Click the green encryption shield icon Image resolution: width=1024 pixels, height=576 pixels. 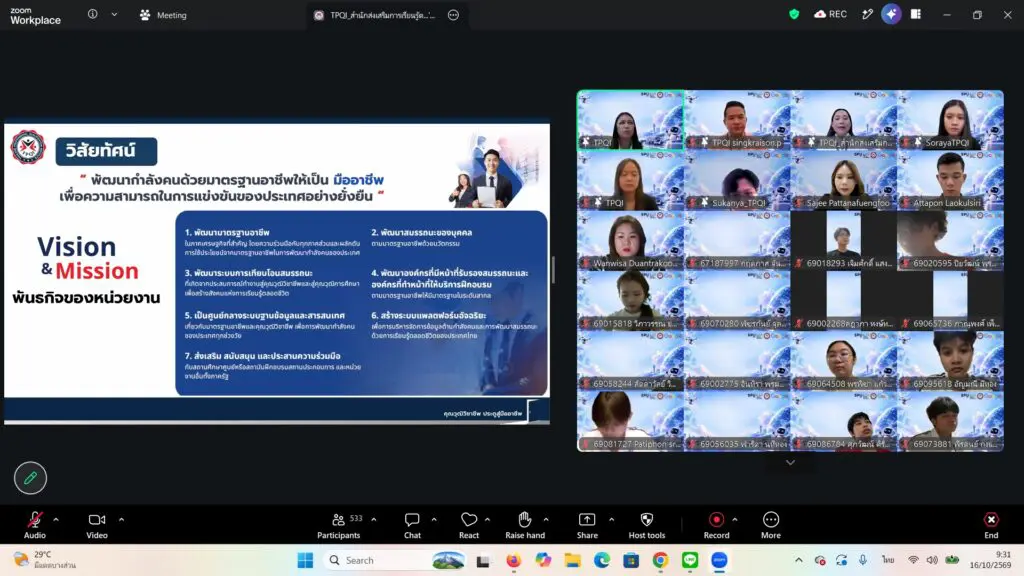click(x=794, y=14)
